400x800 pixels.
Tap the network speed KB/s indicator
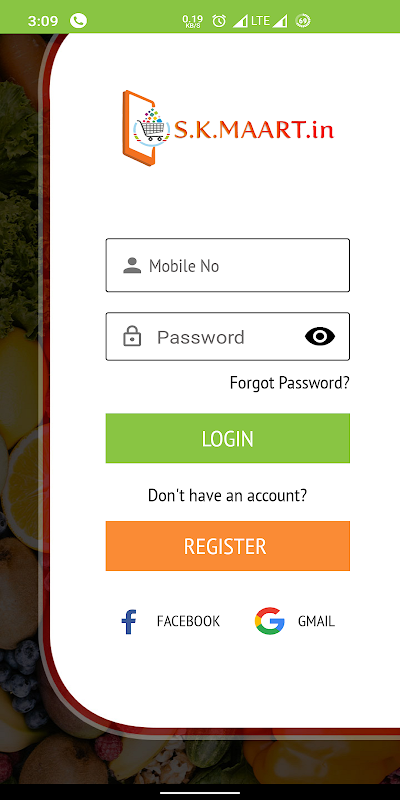click(x=192, y=21)
